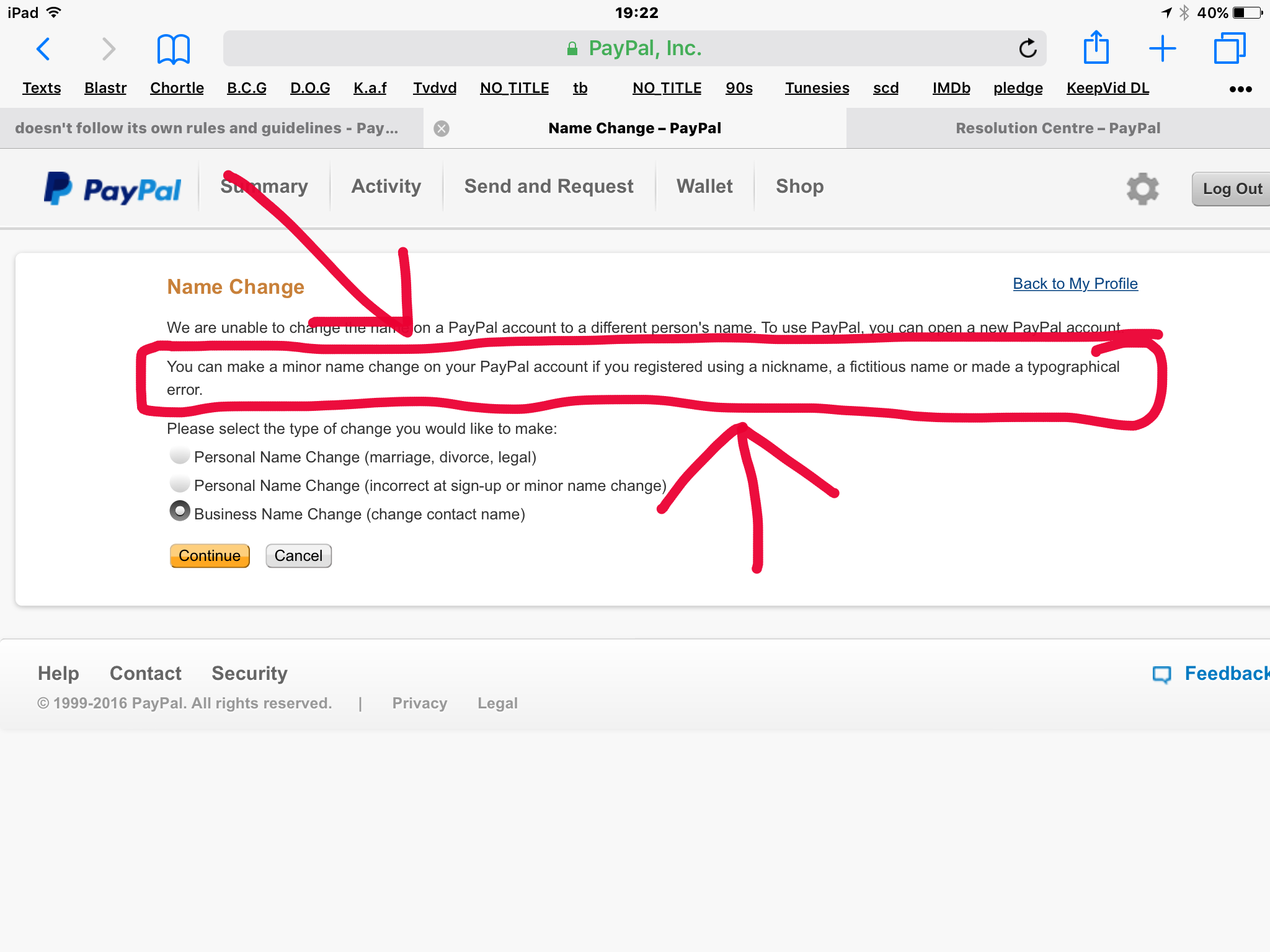Image resolution: width=1270 pixels, height=952 pixels.
Task: Click the Feedback speech bubble icon
Action: click(x=1161, y=674)
